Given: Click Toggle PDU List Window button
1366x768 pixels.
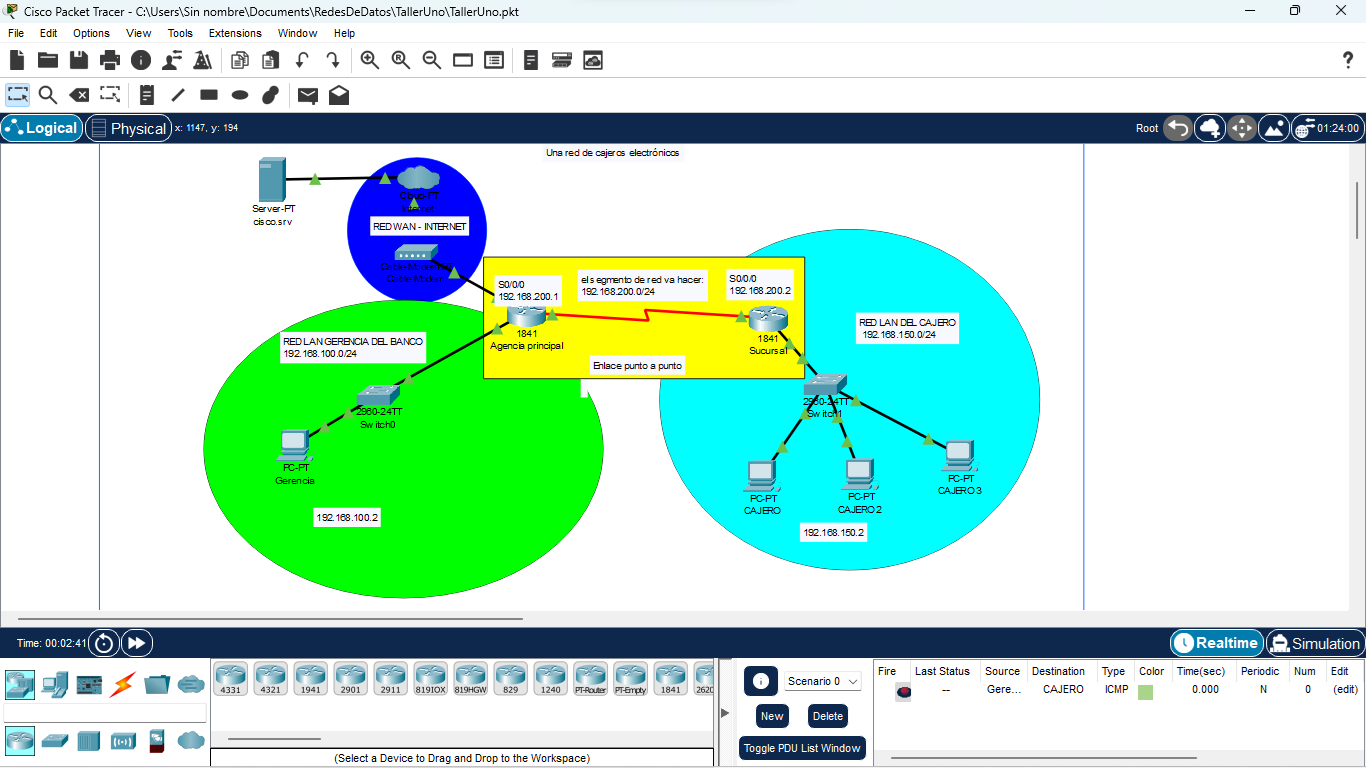Looking at the screenshot, I should [x=802, y=748].
